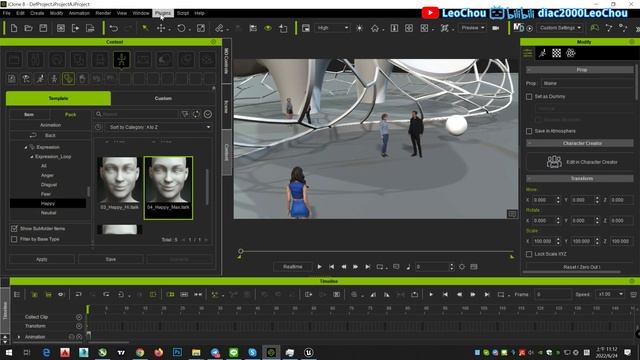Open the timeline track list icon
Screen dimensions: 640x360
coord(17,294)
